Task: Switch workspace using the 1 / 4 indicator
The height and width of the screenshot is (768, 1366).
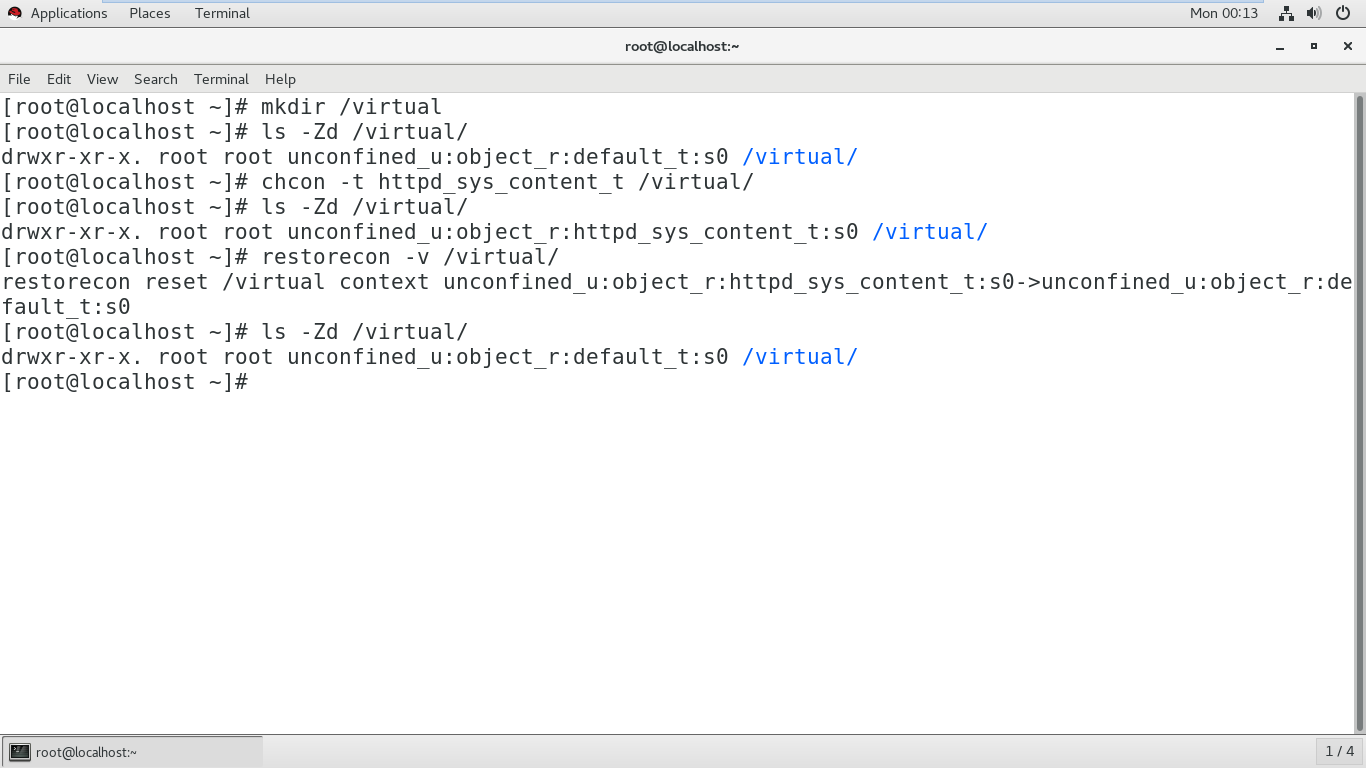Action: click(x=1339, y=751)
